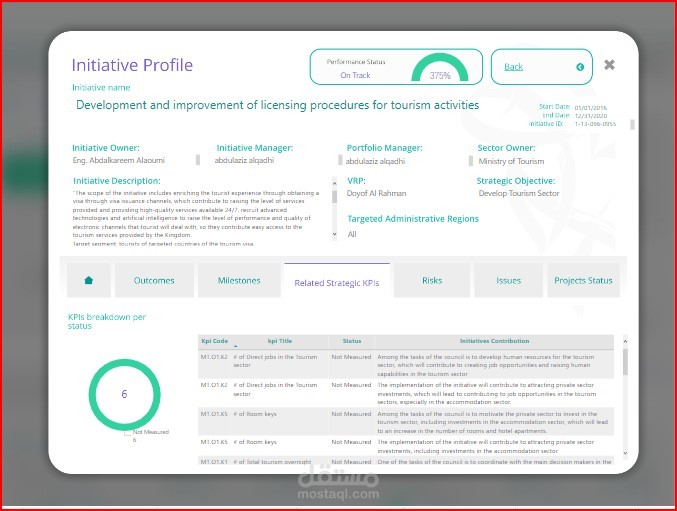Screen dimensions: 677x511
Task: Click scrollbar beside Initiative Owner name
Action: point(198,160)
